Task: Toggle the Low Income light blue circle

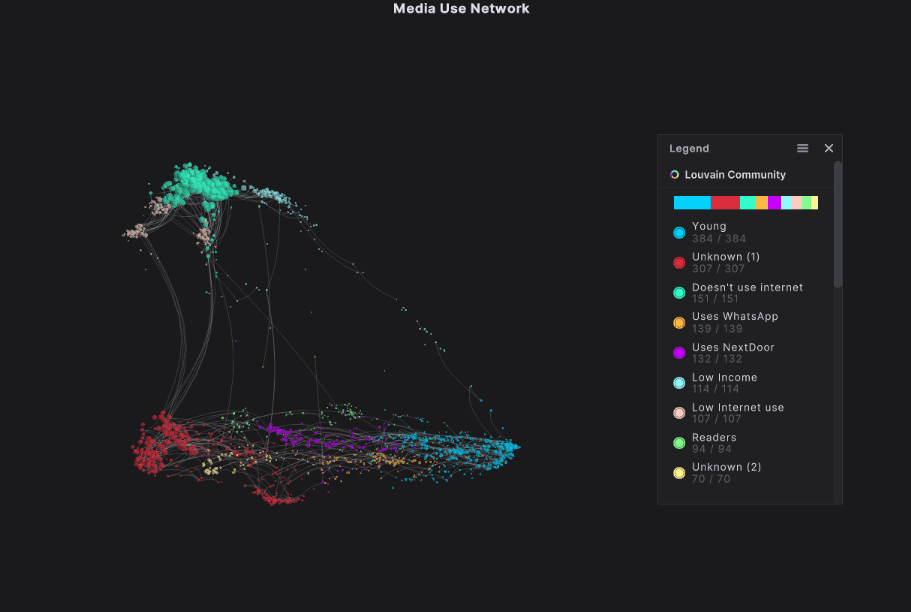Action: [x=679, y=383]
